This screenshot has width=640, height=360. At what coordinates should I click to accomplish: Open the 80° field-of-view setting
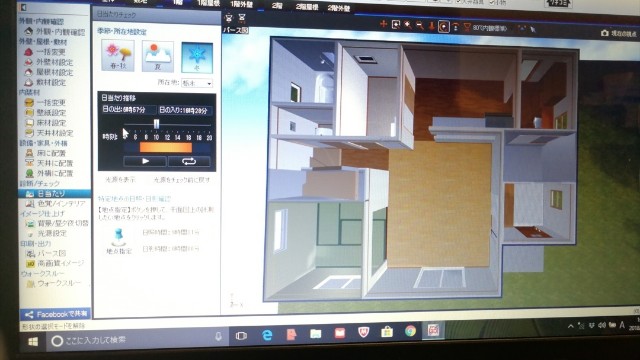[x=490, y=28]
